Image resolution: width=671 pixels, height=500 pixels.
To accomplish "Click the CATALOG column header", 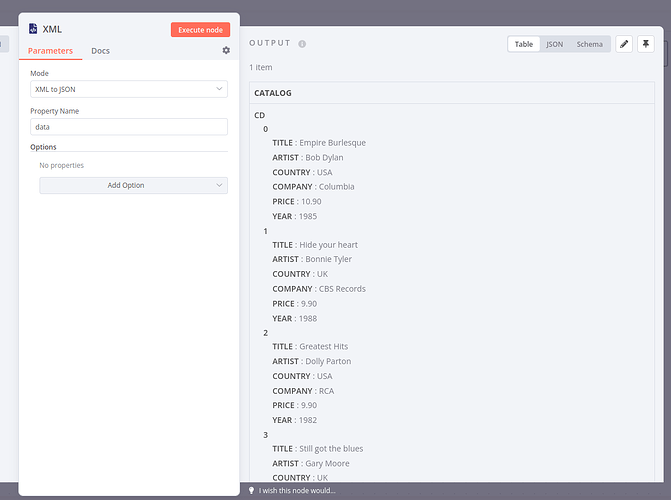I will click(x=273, y=93).
